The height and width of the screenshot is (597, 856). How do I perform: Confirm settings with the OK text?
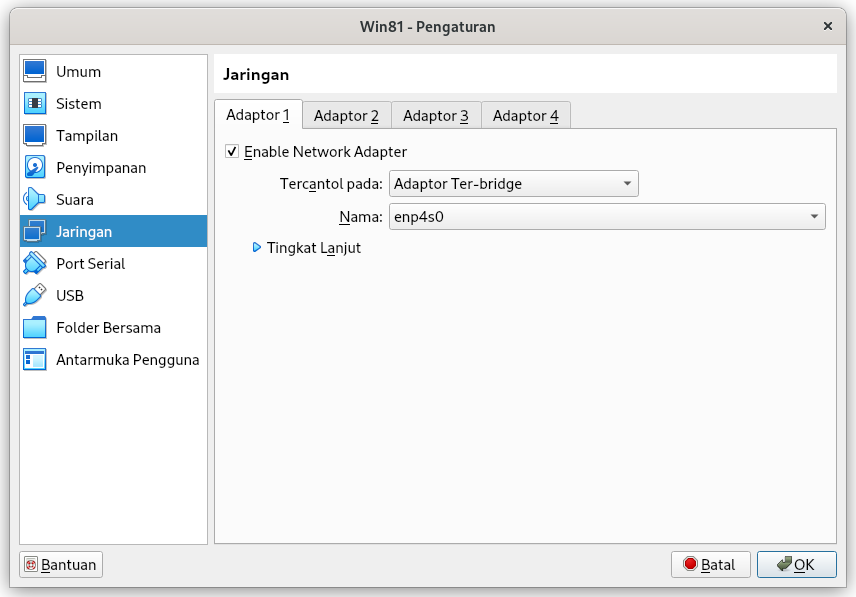coord(804,565)
